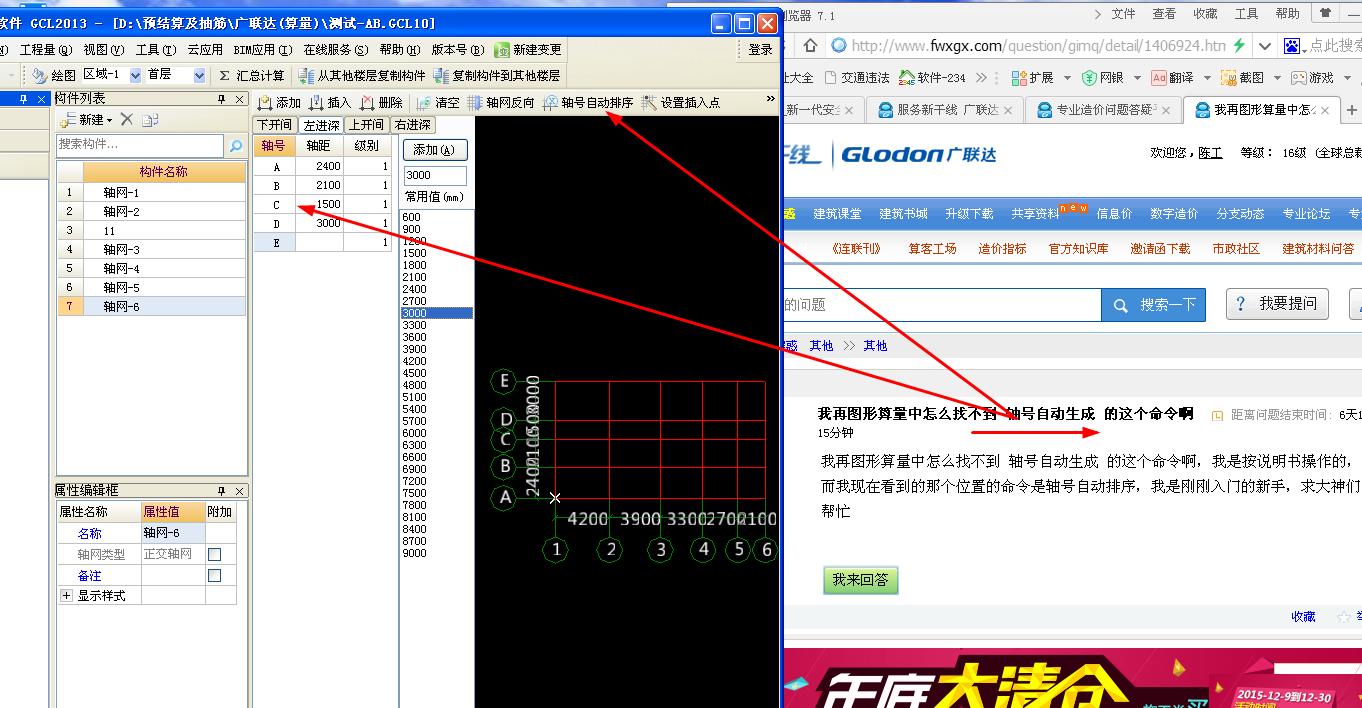Click the 添加 (add) axis toolbar icon

pyautogui.click(x=265, y=102)
